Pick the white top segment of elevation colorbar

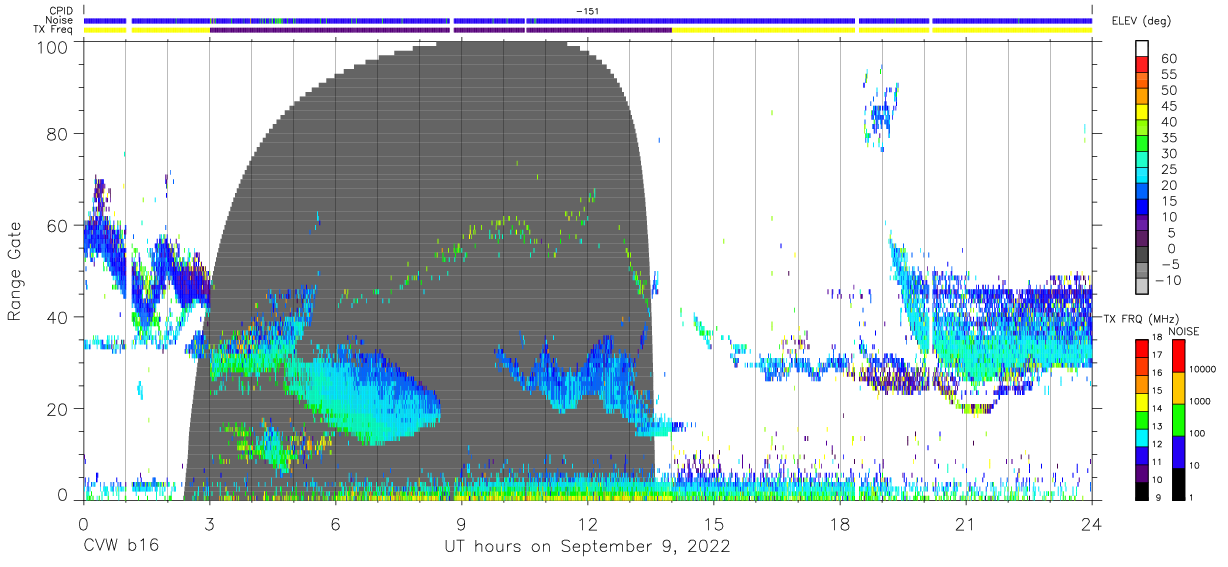pos(1141,50)
